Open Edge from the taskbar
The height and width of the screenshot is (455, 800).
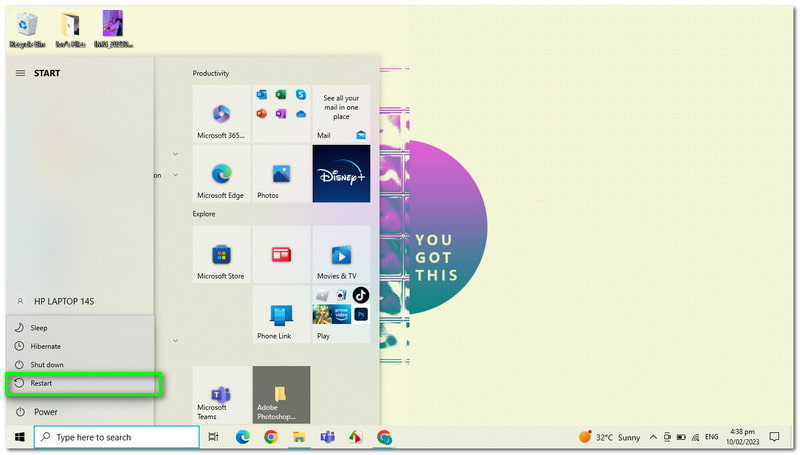pyautogui.click(x=242, y=437)
